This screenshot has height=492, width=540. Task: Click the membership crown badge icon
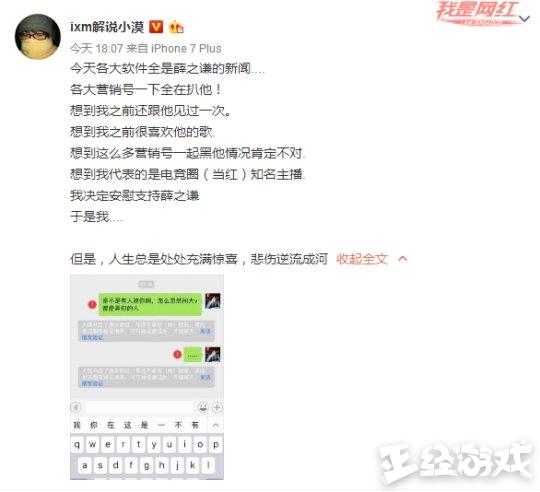[x=176, y=27]
